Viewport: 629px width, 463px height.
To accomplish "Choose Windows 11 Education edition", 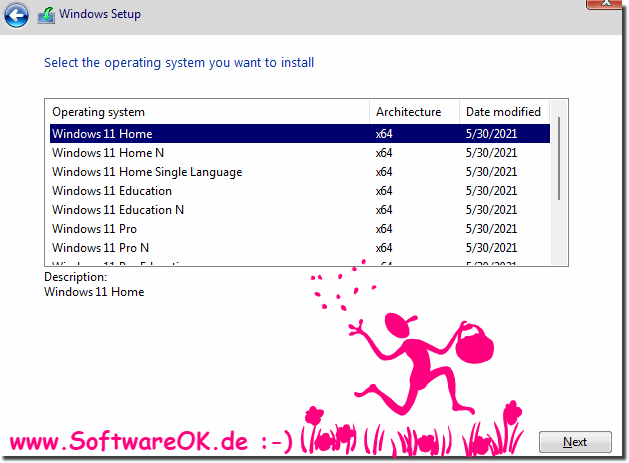I will [300, 191].
